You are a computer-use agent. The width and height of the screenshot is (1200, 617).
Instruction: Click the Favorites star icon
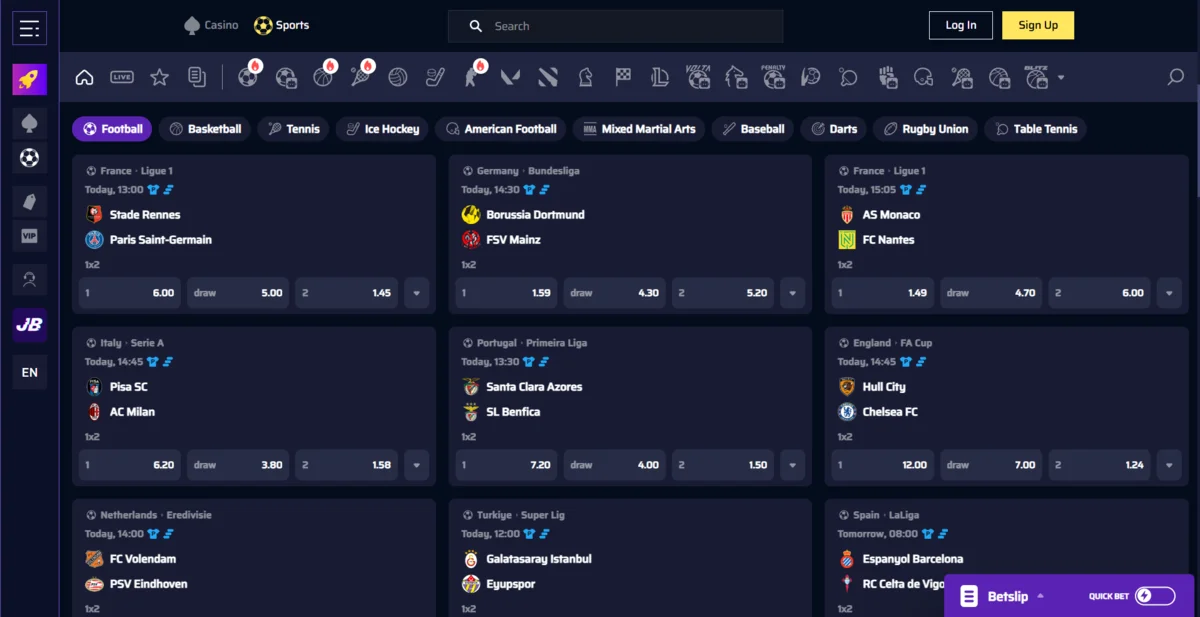click(159, 77)
